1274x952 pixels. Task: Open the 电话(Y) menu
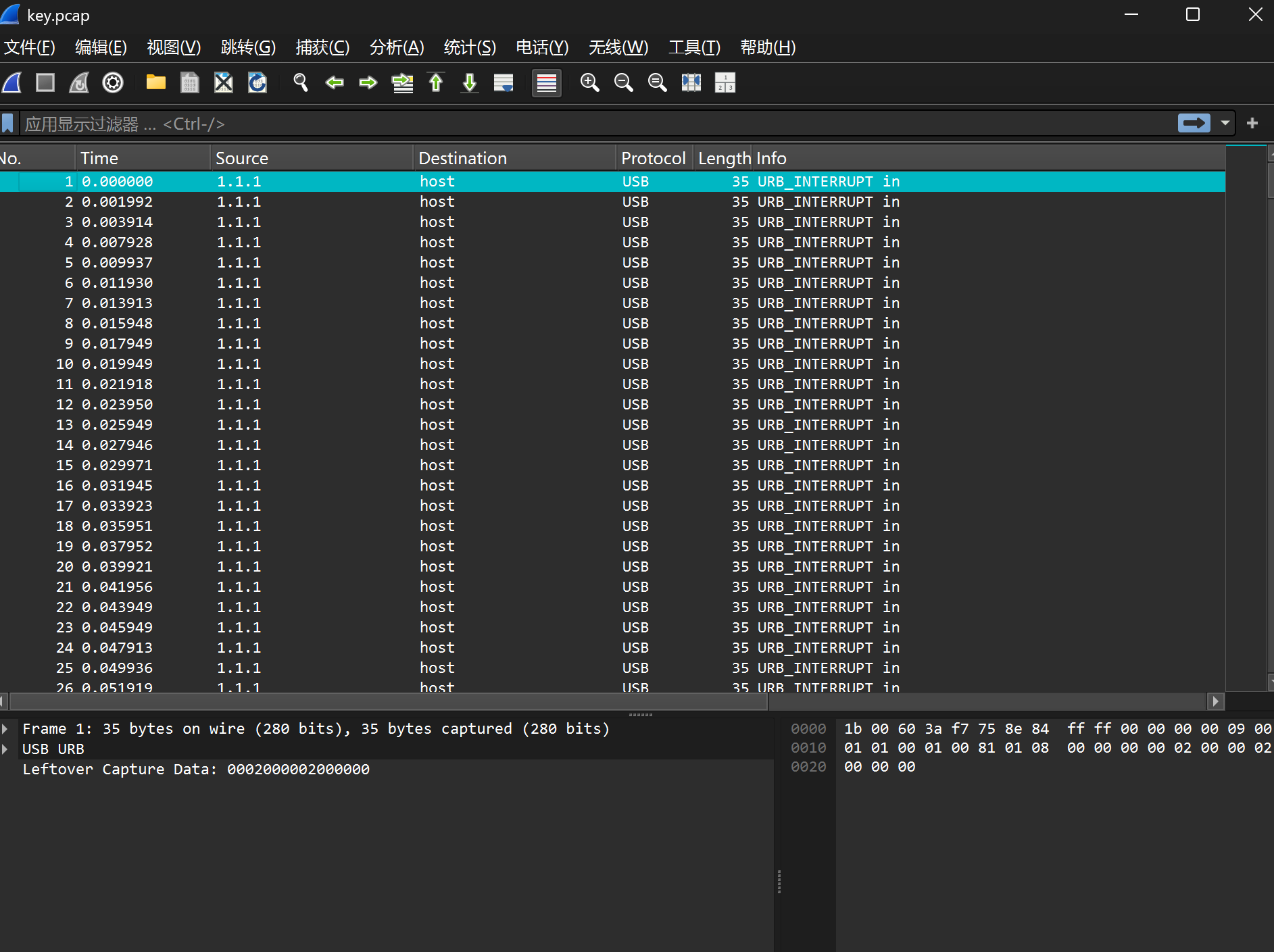542,47
